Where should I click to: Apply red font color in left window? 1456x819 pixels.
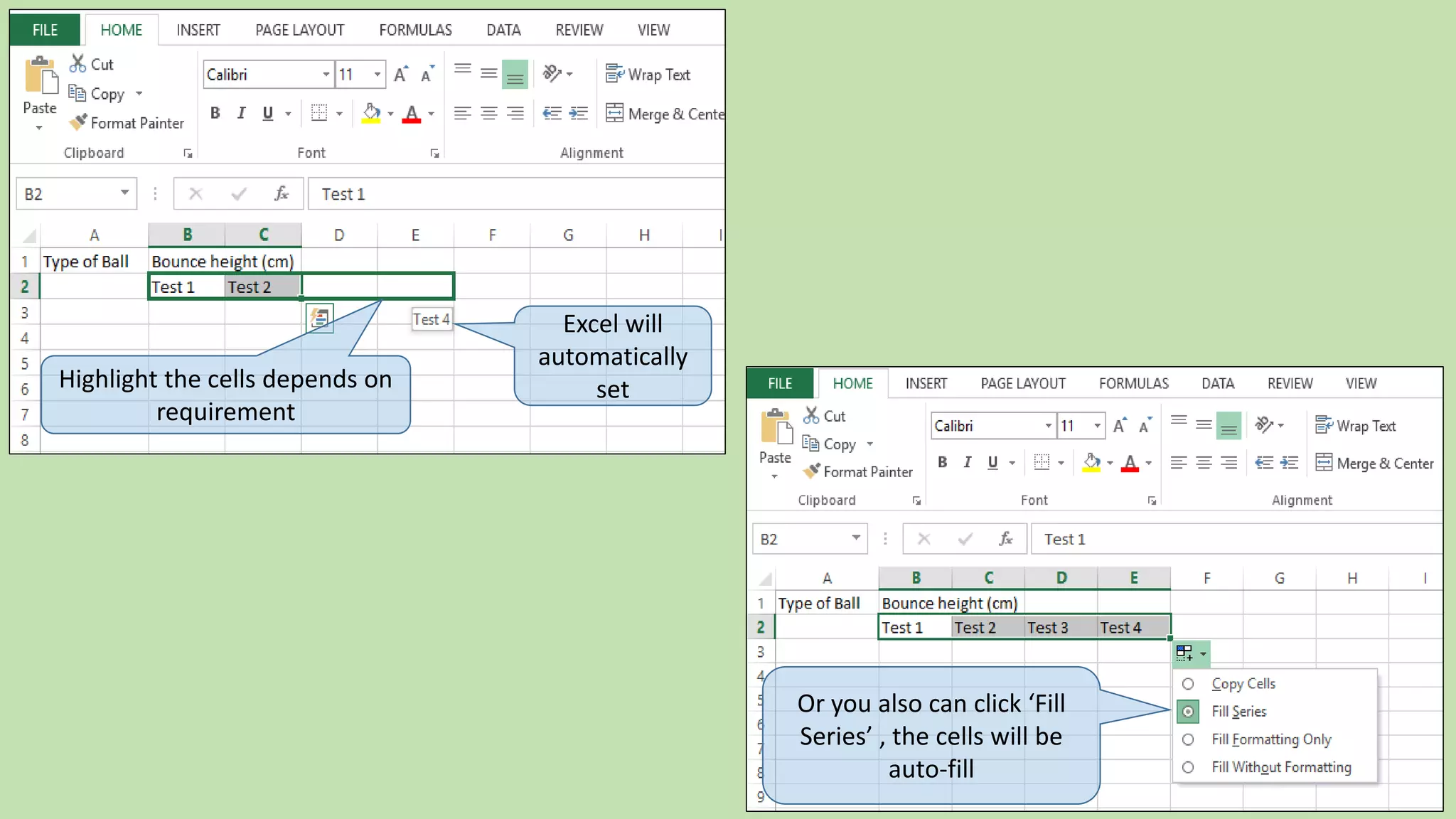point(412,114)
